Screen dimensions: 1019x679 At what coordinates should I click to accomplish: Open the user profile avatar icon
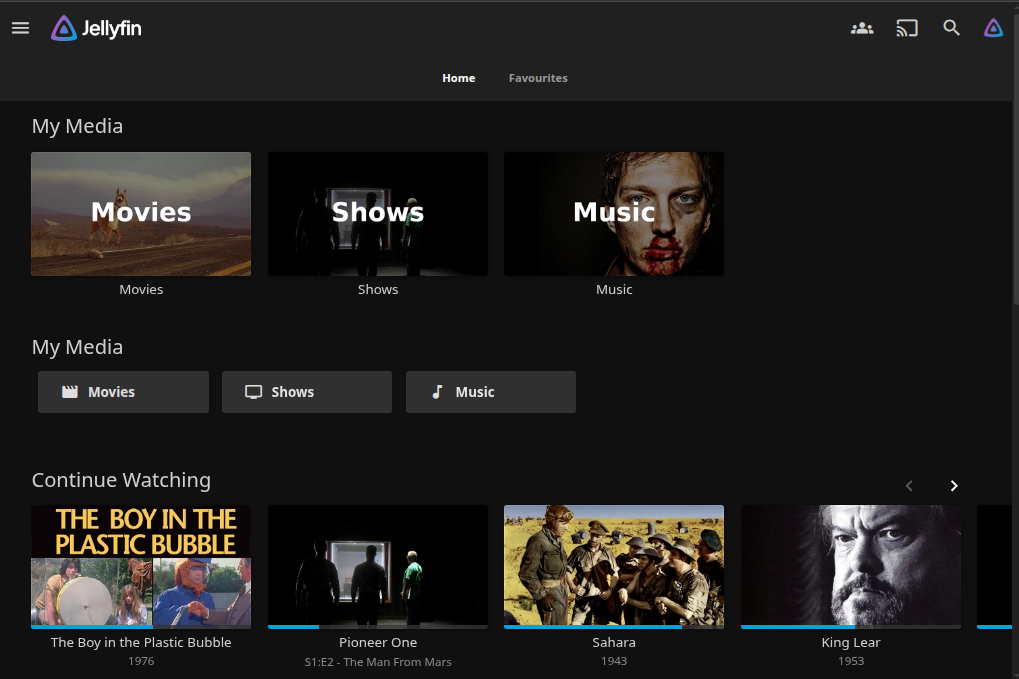pyautogui.click(x=993, y=28)
